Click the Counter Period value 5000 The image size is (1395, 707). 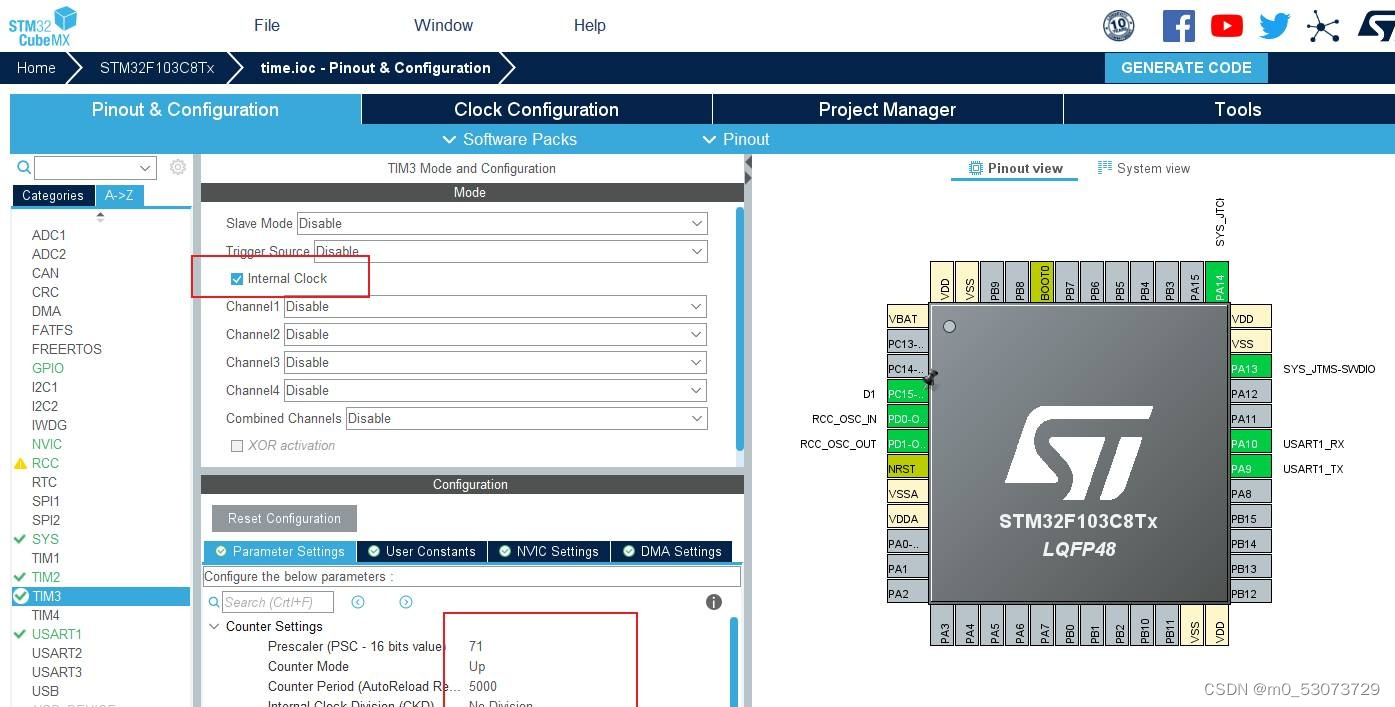[x=483, y=686]
